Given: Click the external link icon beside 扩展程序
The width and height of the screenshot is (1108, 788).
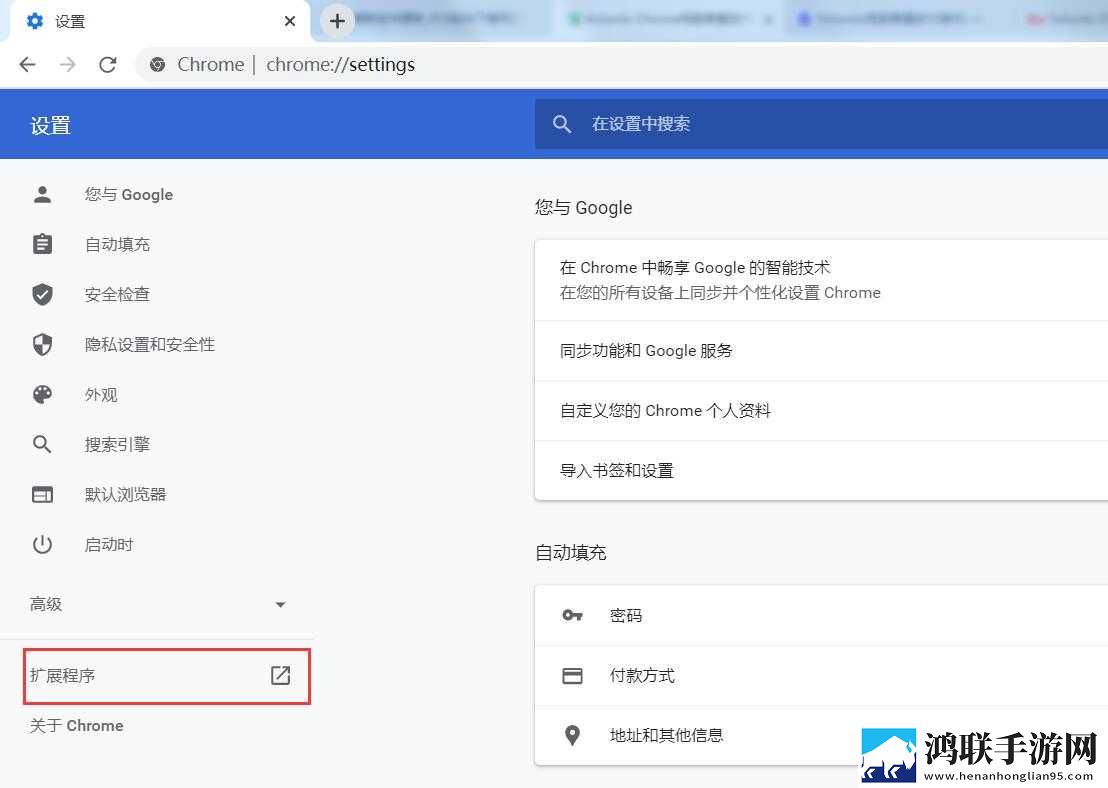Looking at the screenshot, I should (281, 675).
